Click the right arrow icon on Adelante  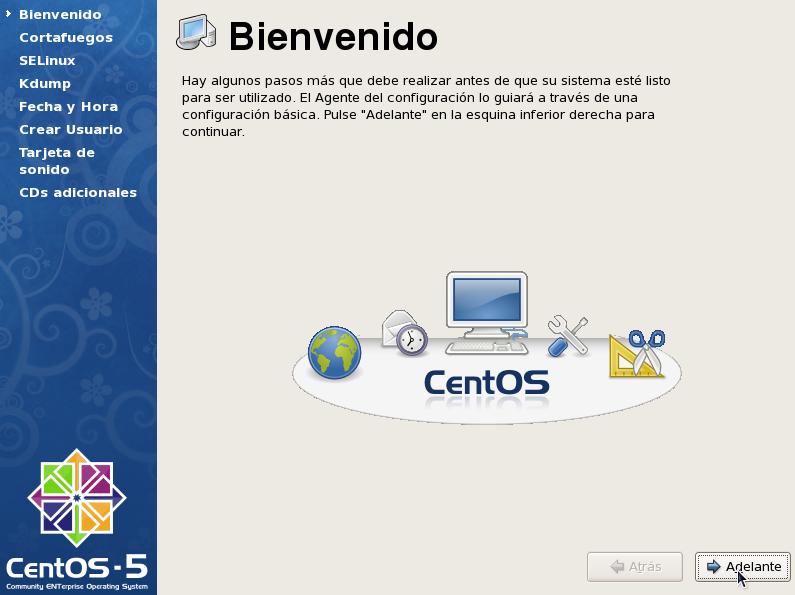(x=713, y=567)
